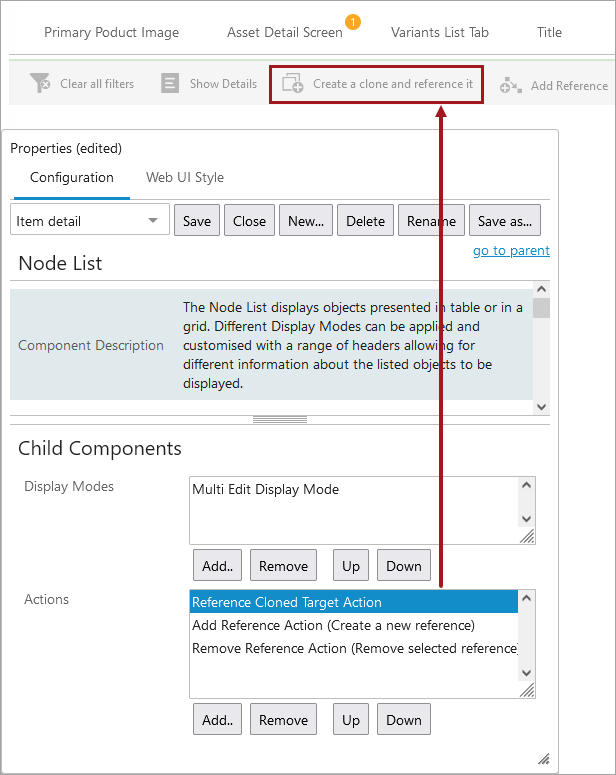This screenshot has height=775, width=616.
Task: Click the Show Details icon
Action: pyautogui.click(x=170, y=84)
